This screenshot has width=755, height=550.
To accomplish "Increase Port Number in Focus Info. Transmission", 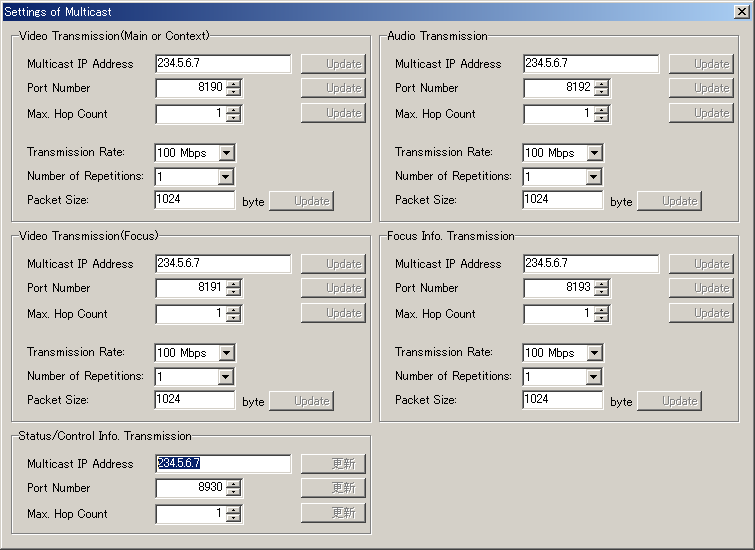I will click(601, 284).
